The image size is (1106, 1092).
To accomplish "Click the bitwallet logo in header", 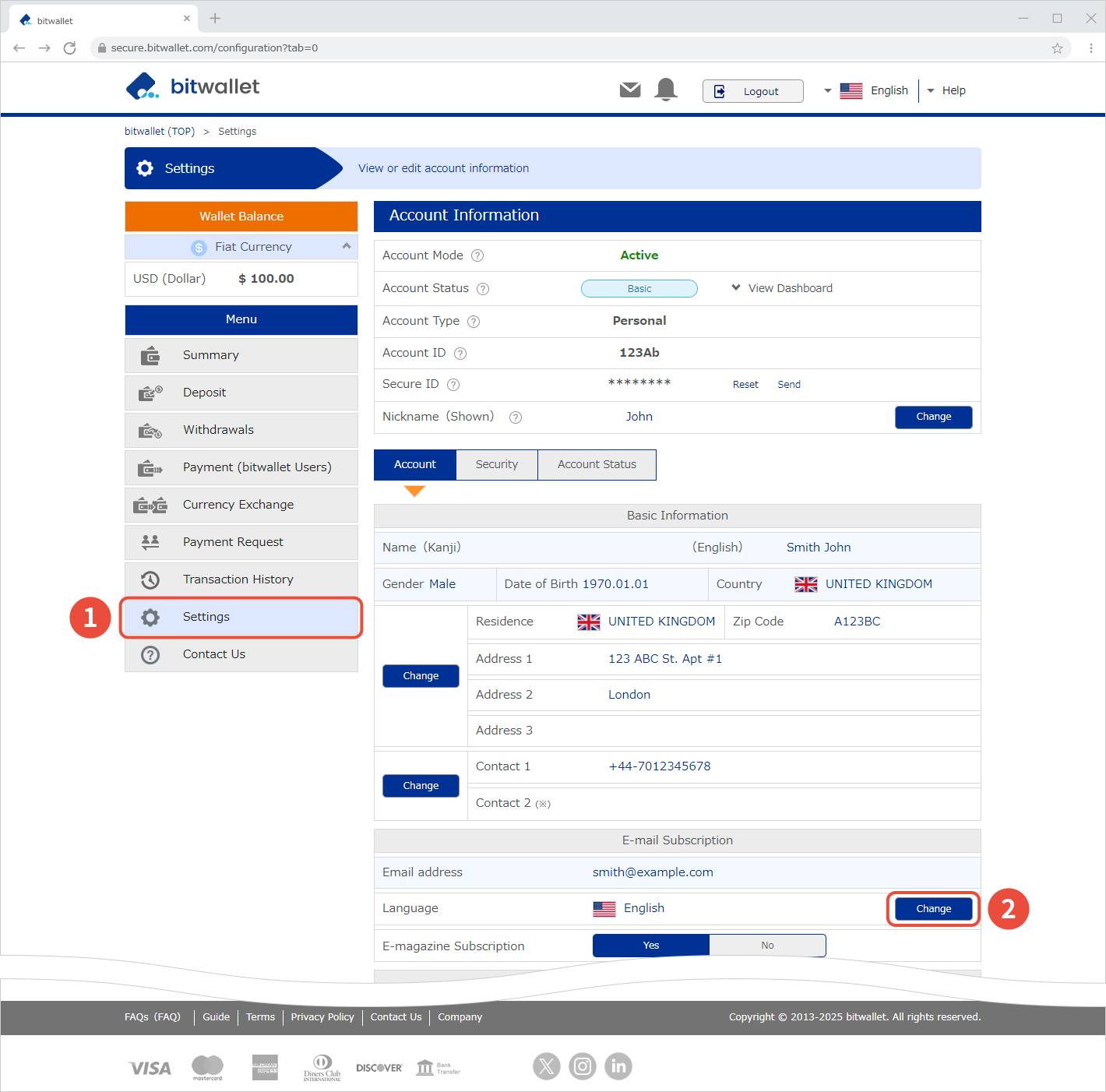I will (x=192, y=86).
